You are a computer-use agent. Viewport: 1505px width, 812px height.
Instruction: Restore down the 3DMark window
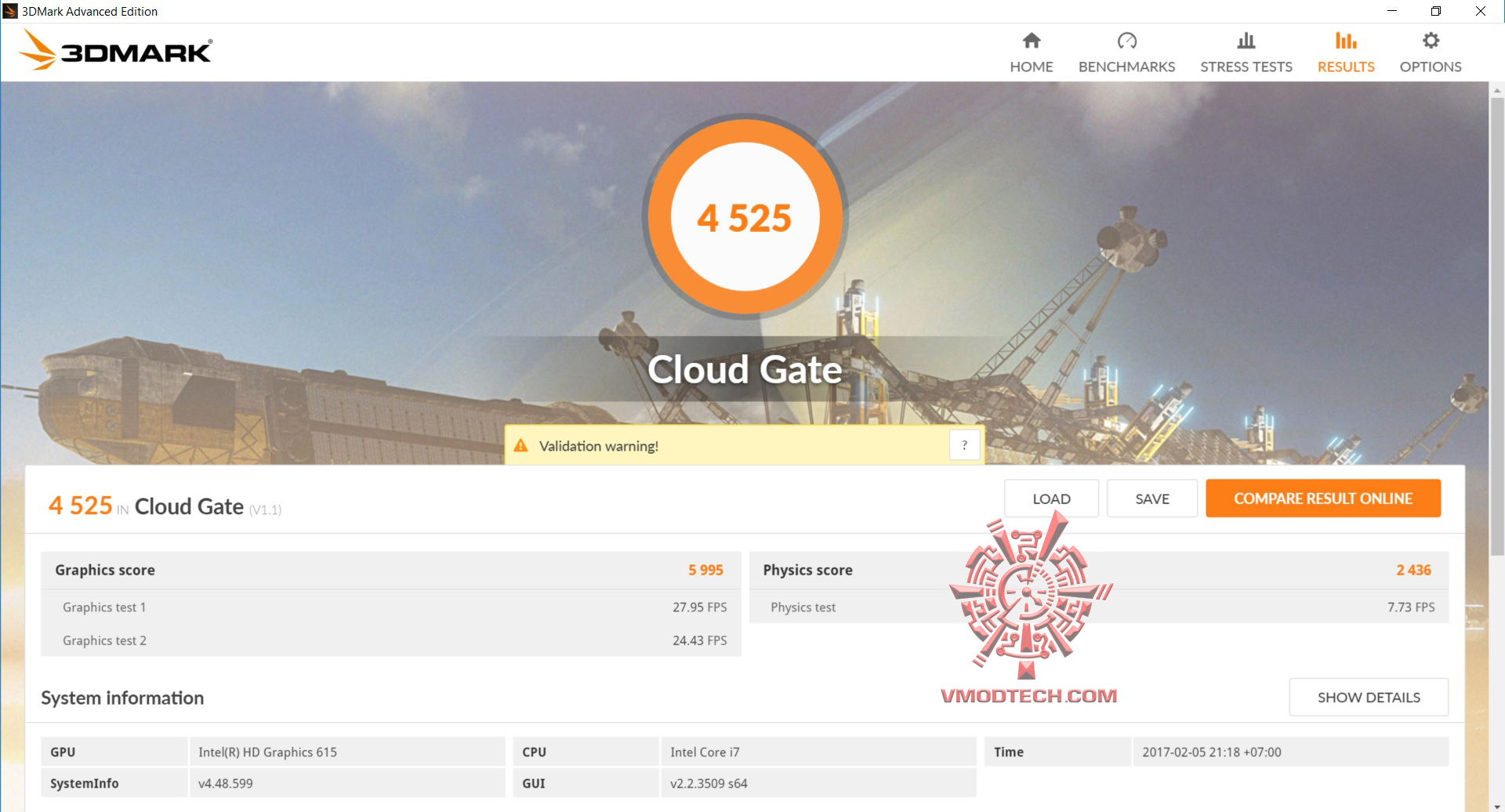click(1435, 11)
